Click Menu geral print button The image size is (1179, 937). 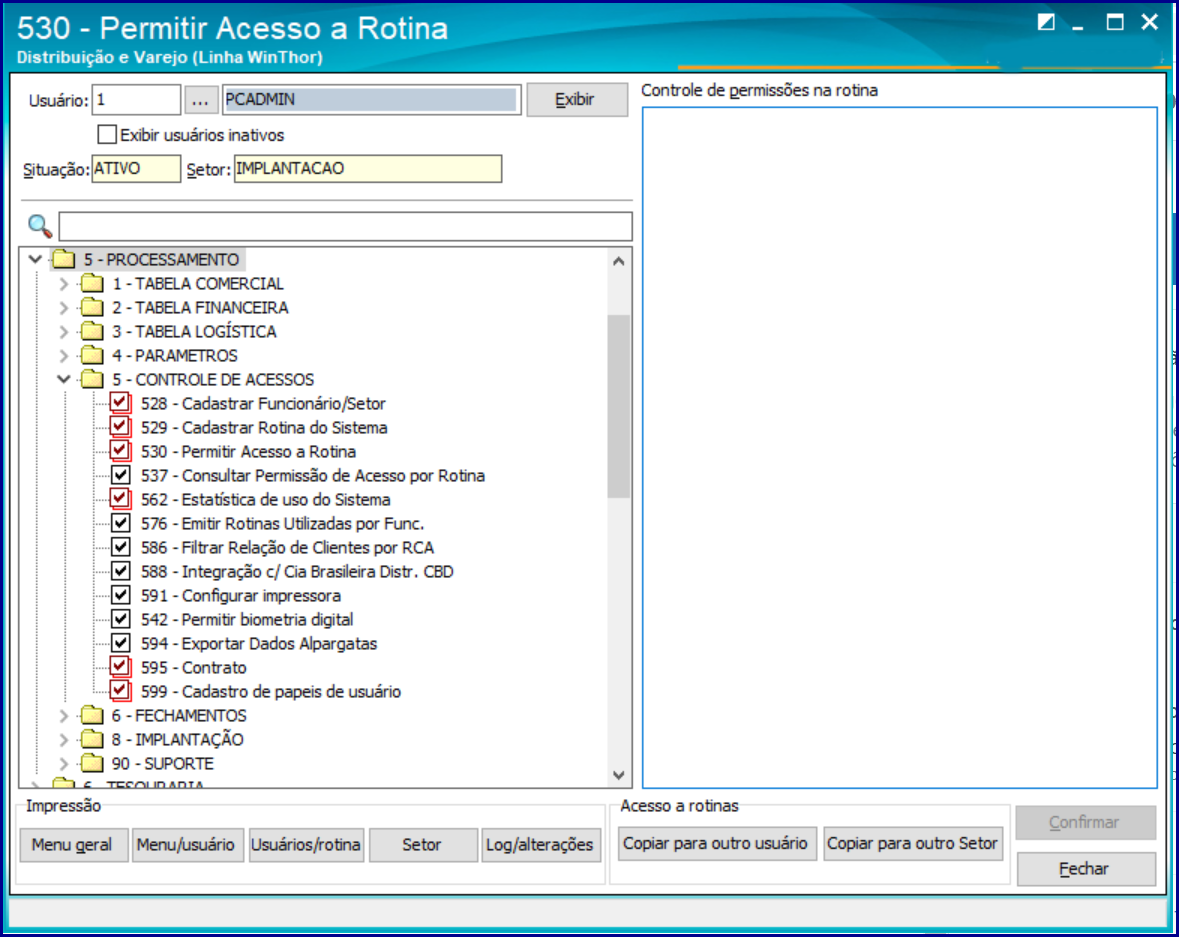coord(73,845)
